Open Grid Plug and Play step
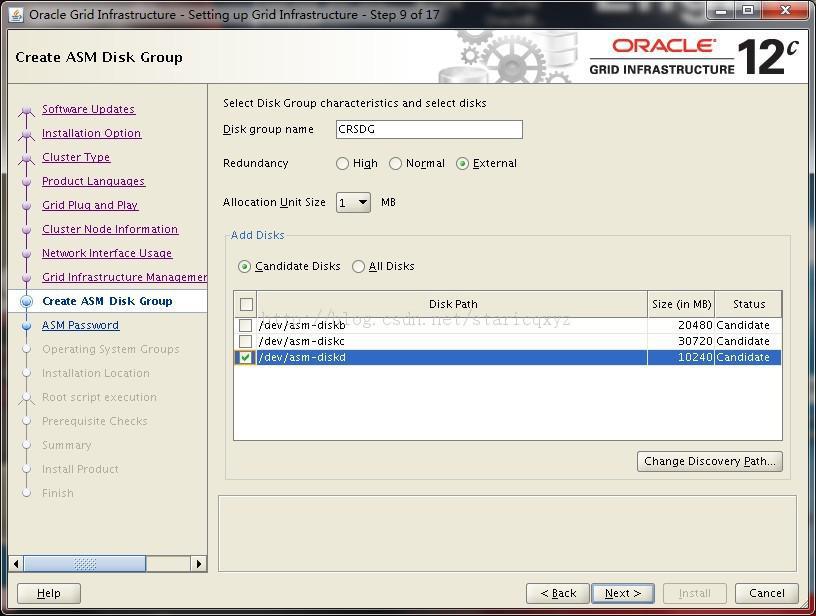The width and height of the screenshot is (816, 616). pos(90,205)
